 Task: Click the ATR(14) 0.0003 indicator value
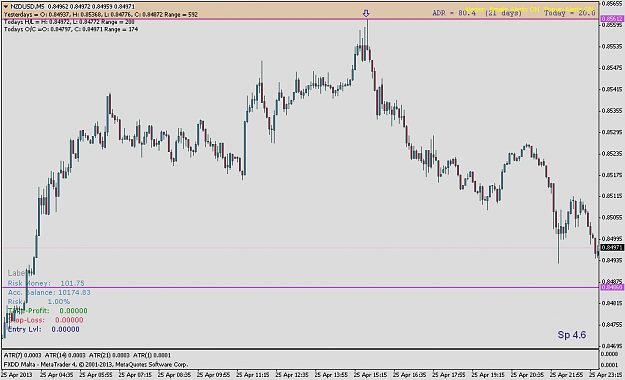pyautogui.click(x=65, y=355)
